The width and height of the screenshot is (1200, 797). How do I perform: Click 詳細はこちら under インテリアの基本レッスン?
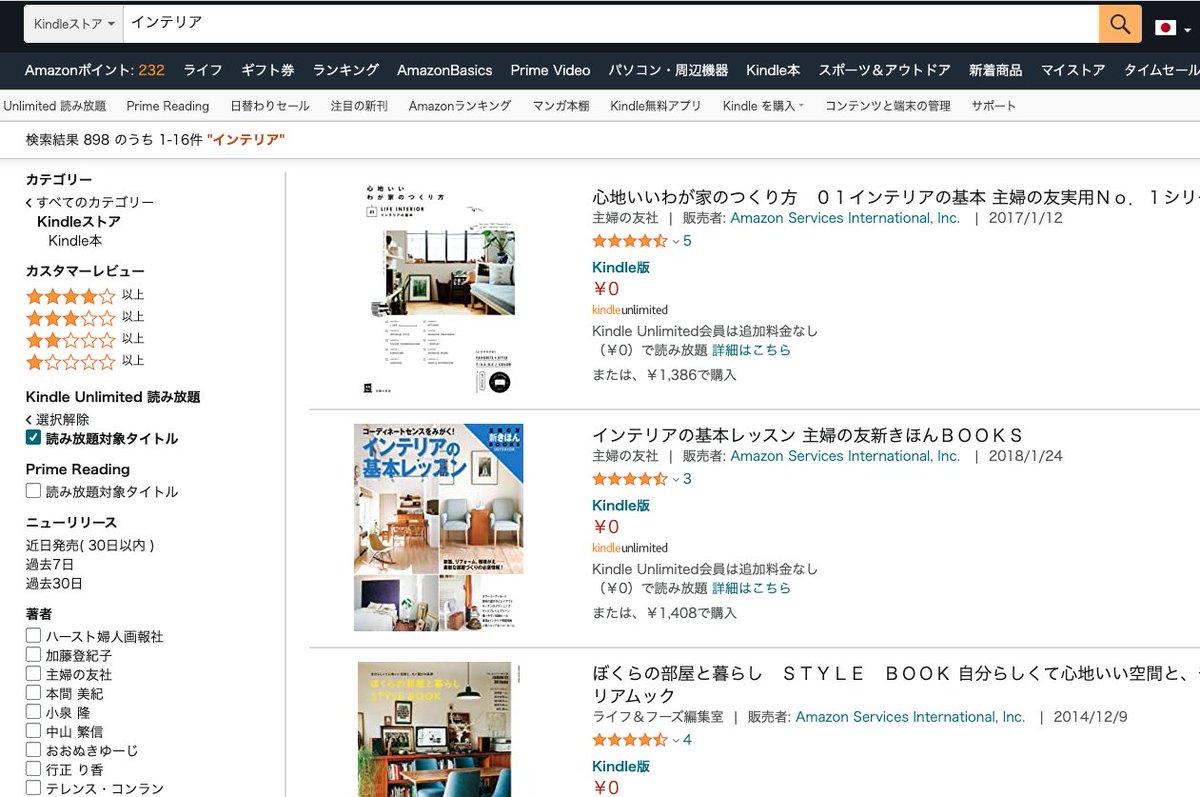tap(751, 588)
